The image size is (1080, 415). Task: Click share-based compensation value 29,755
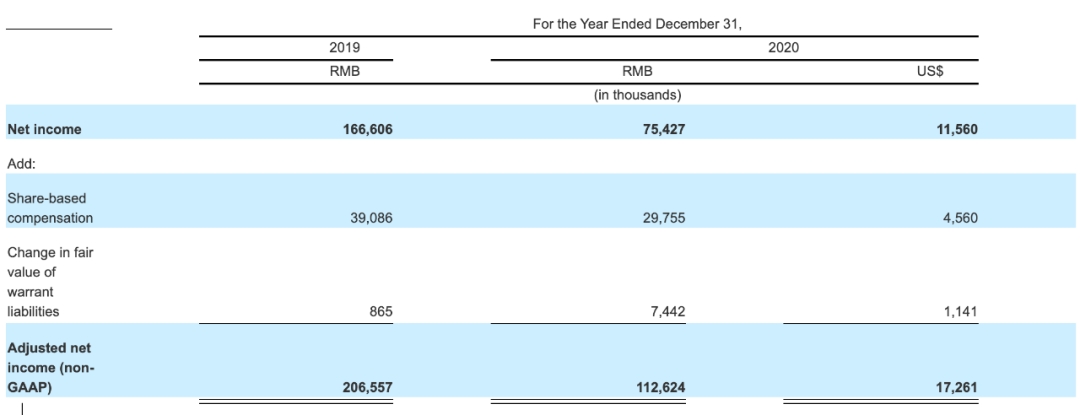coord(664,217)
